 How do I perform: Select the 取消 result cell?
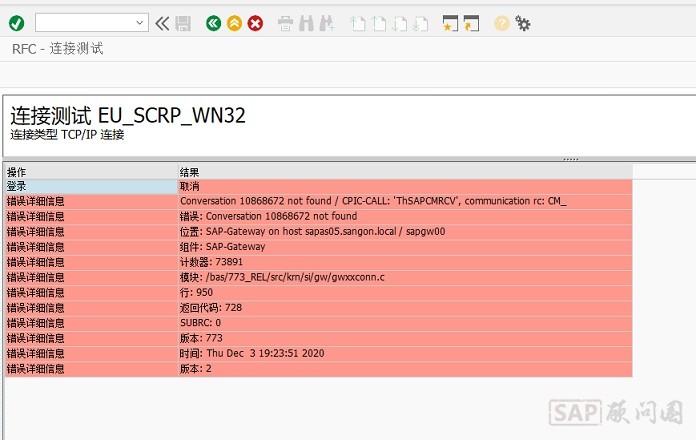tap(405, 186)
